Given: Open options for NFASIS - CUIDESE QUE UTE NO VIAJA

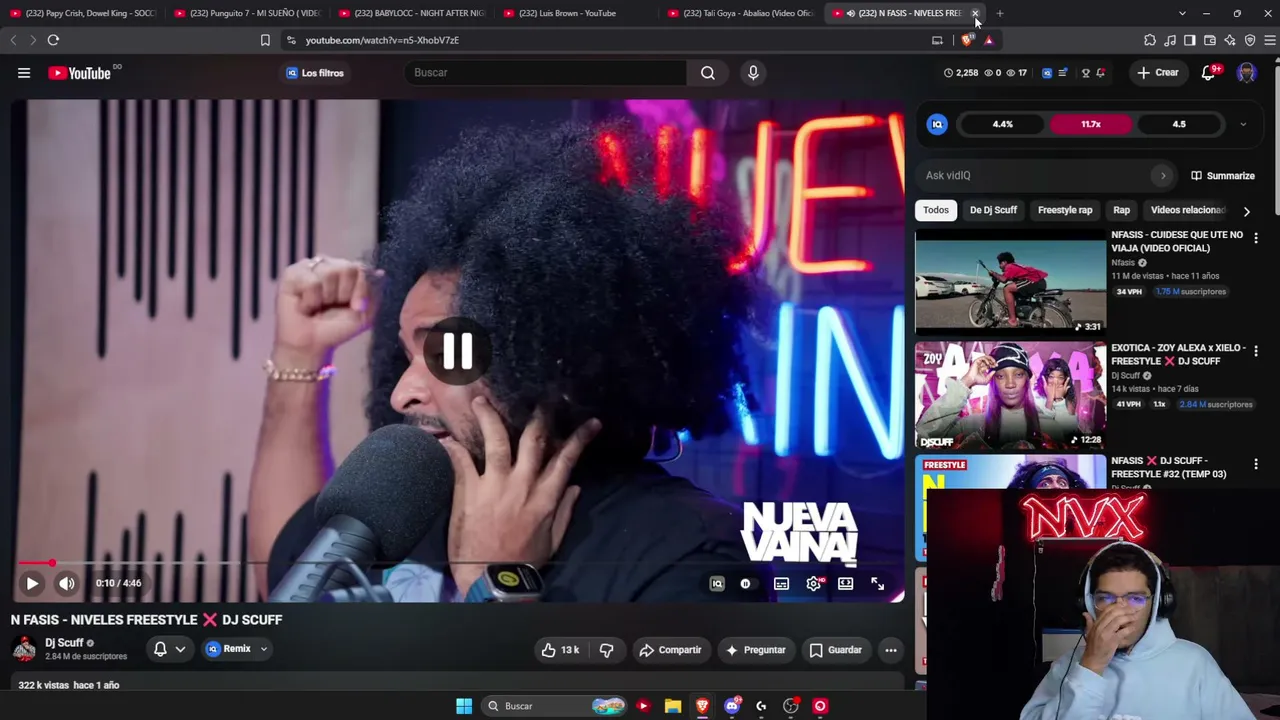Looking at the screenshot, I should tap(1256, 238).
